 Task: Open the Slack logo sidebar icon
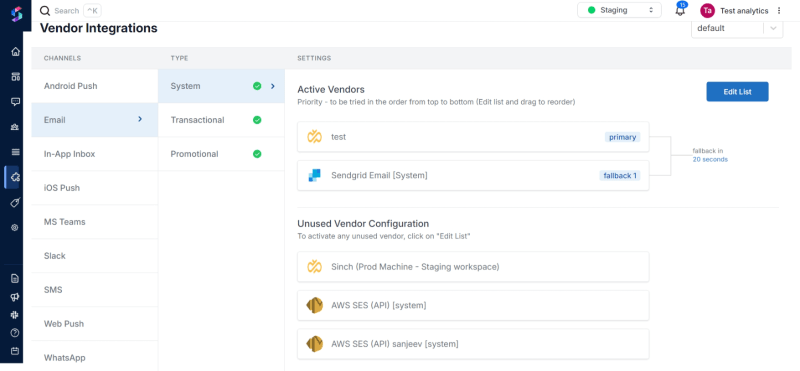pos(15,315)
